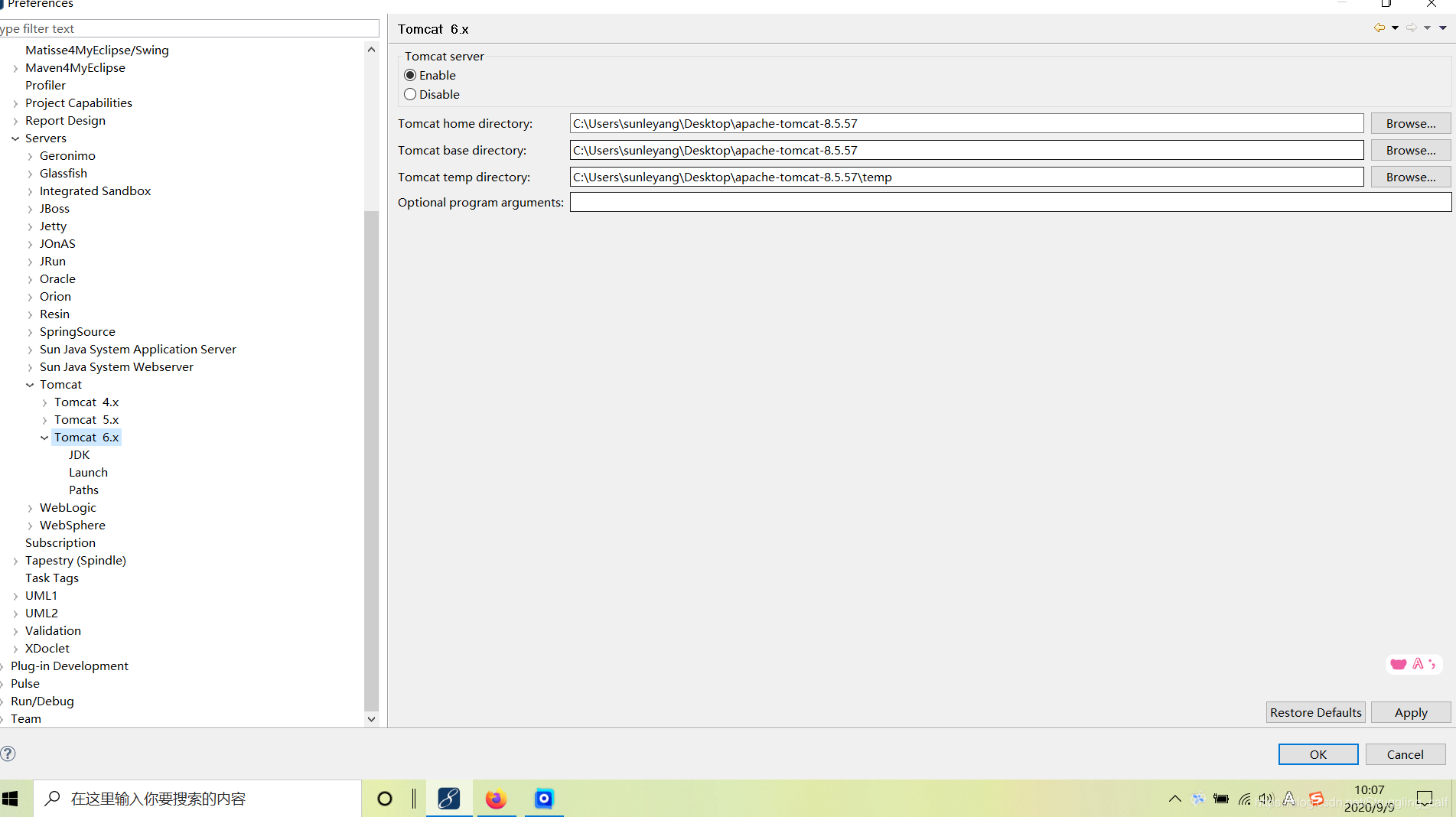Screen dimensions: 1456x817
Task: Click the tree scrollbar down arrow
Action: click(371, 719)
